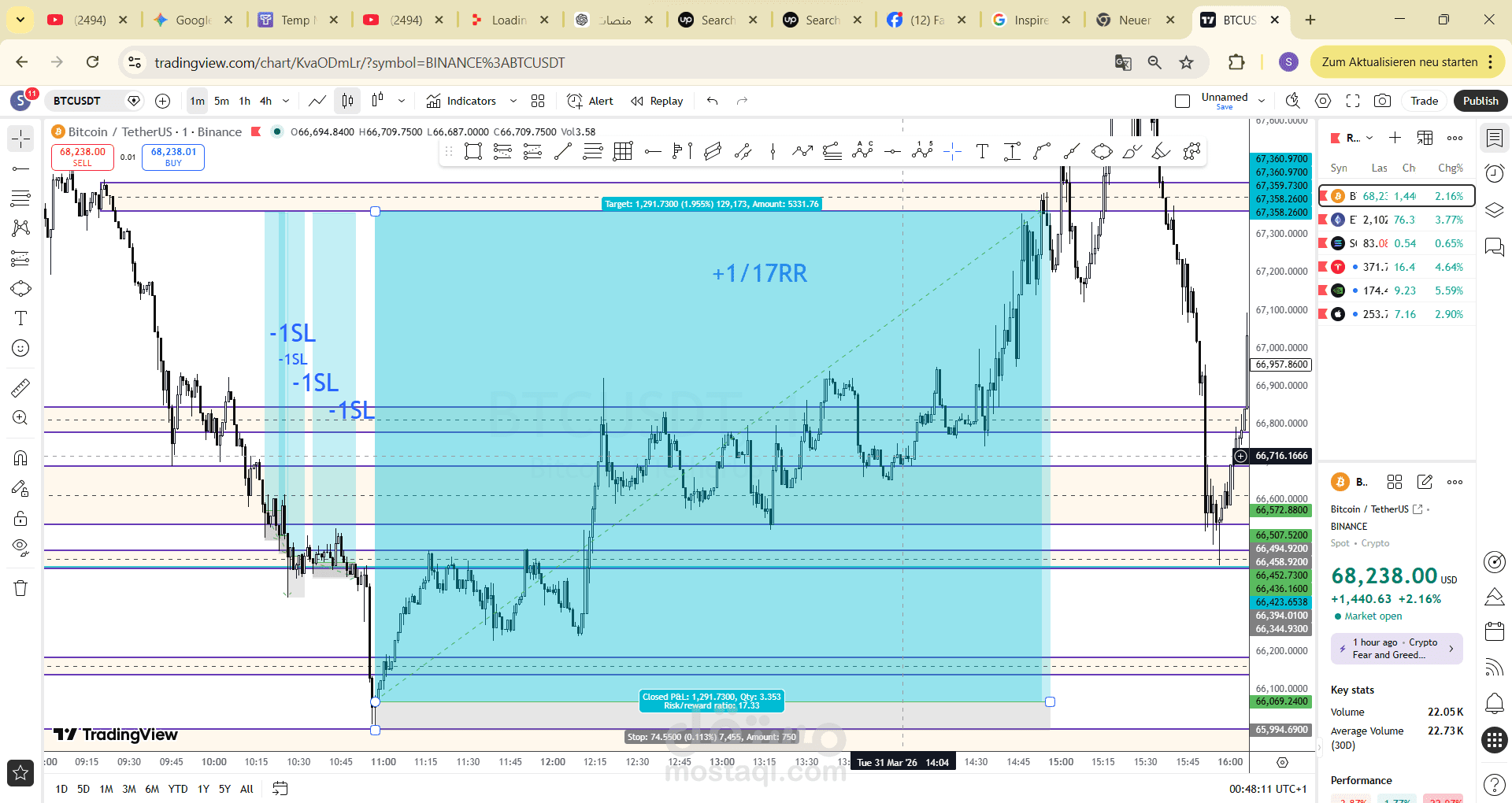Open the calendar panel in right sidebar
This screenshot has width=1512, height=803.
coord(1494,631)
